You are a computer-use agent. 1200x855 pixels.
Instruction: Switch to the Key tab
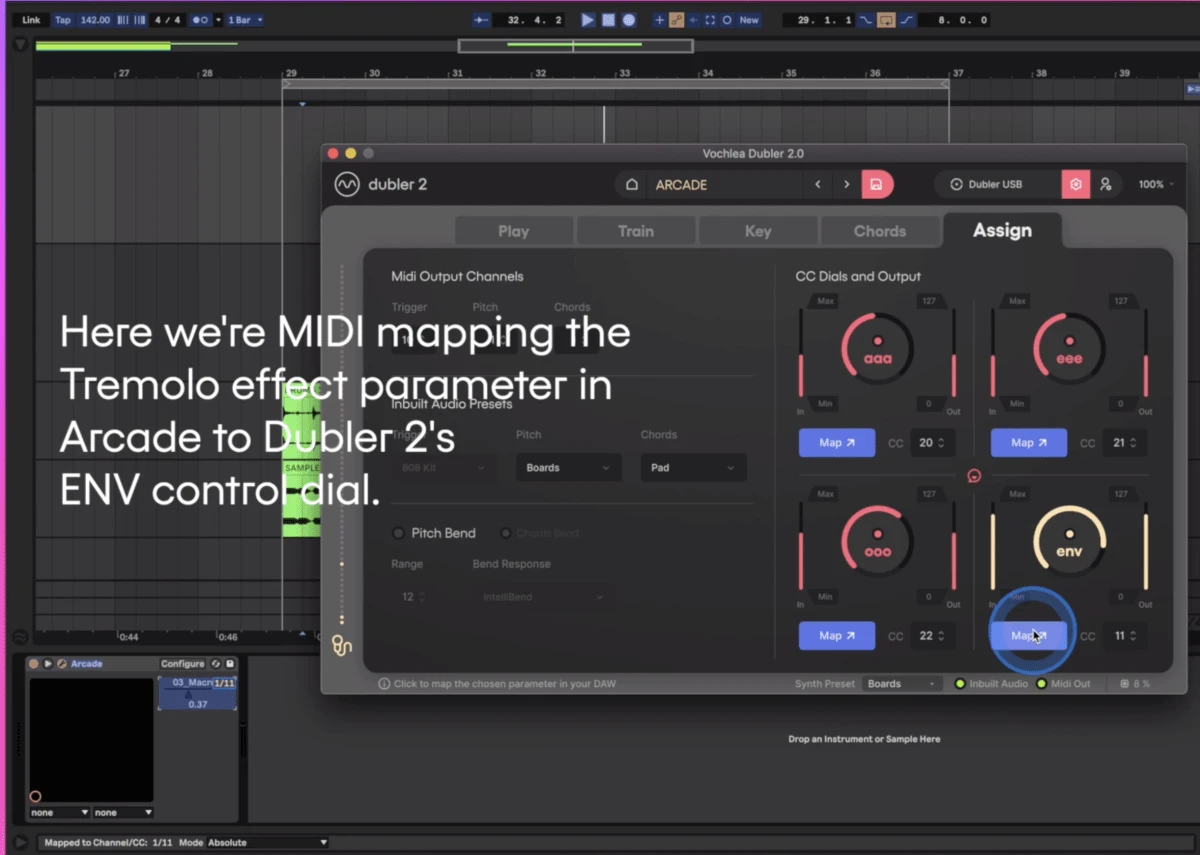coord(758,231)
